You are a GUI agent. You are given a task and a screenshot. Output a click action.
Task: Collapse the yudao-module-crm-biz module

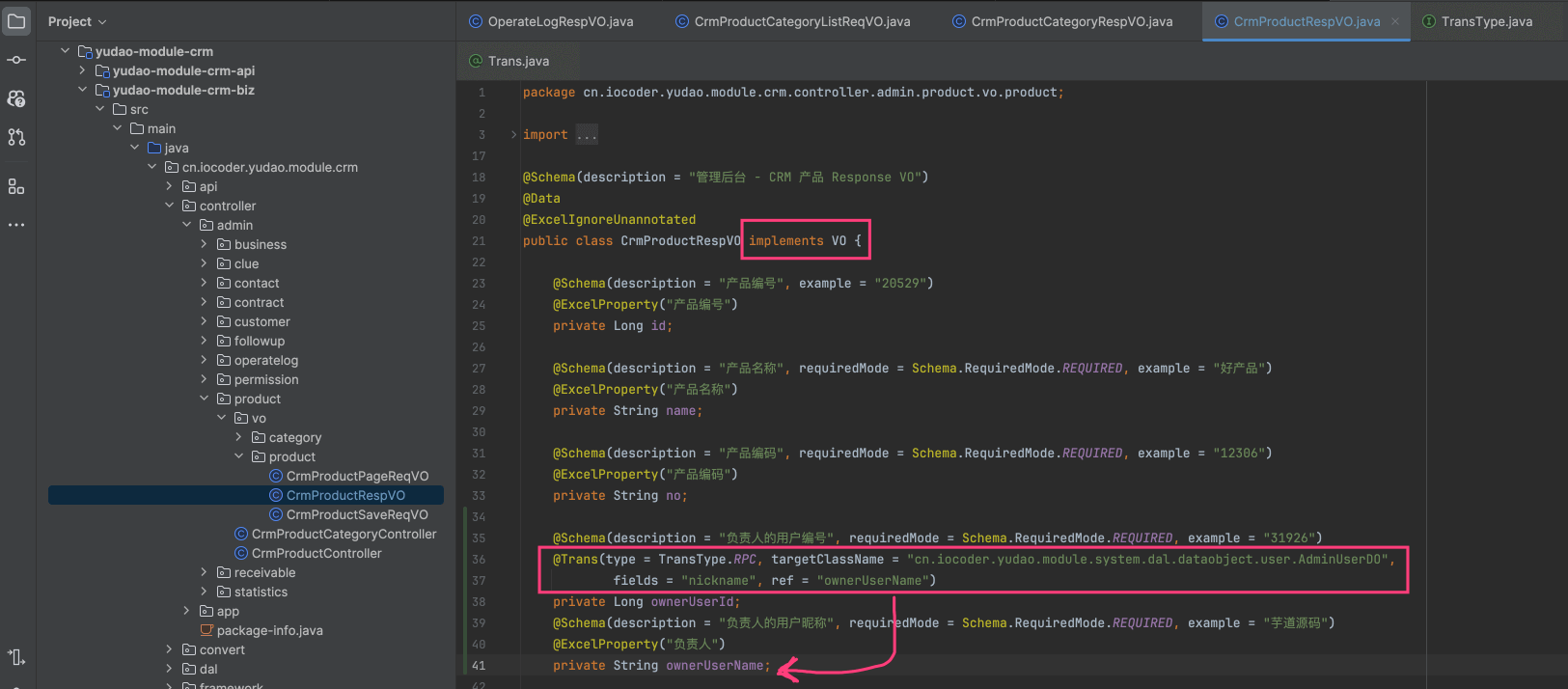pyautogui.click(x=82, y=90)
